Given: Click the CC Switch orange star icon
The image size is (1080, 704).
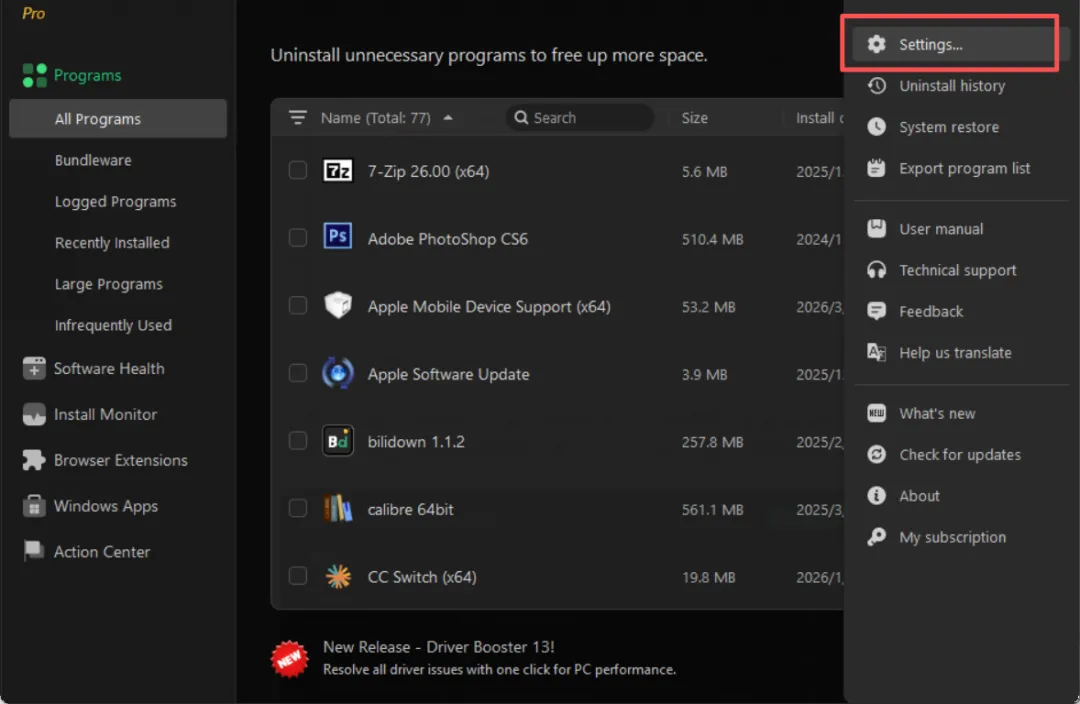Looking at the screenshot, I should [x=338, y=577].
